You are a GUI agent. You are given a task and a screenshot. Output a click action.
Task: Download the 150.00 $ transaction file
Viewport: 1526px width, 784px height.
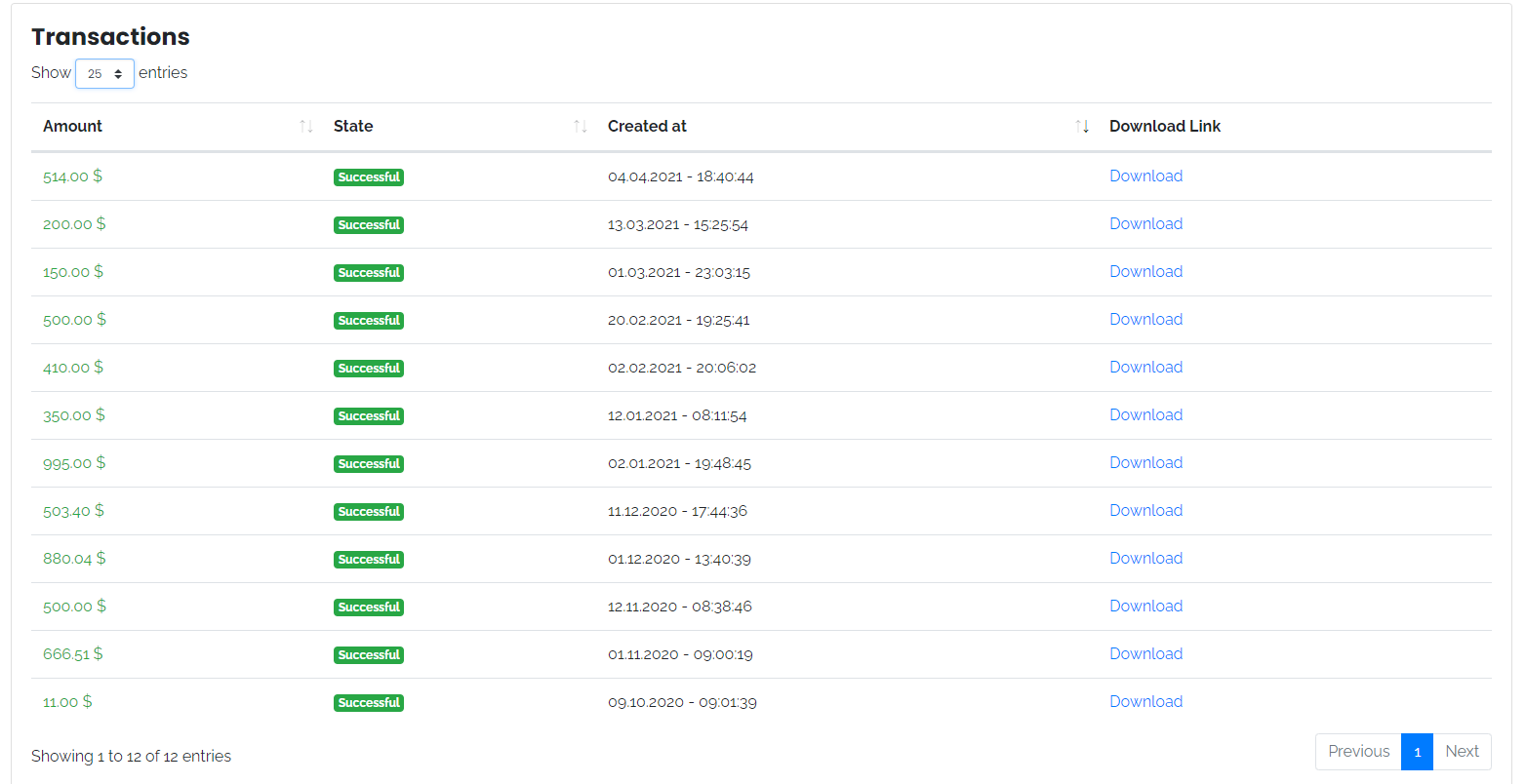1145,272
